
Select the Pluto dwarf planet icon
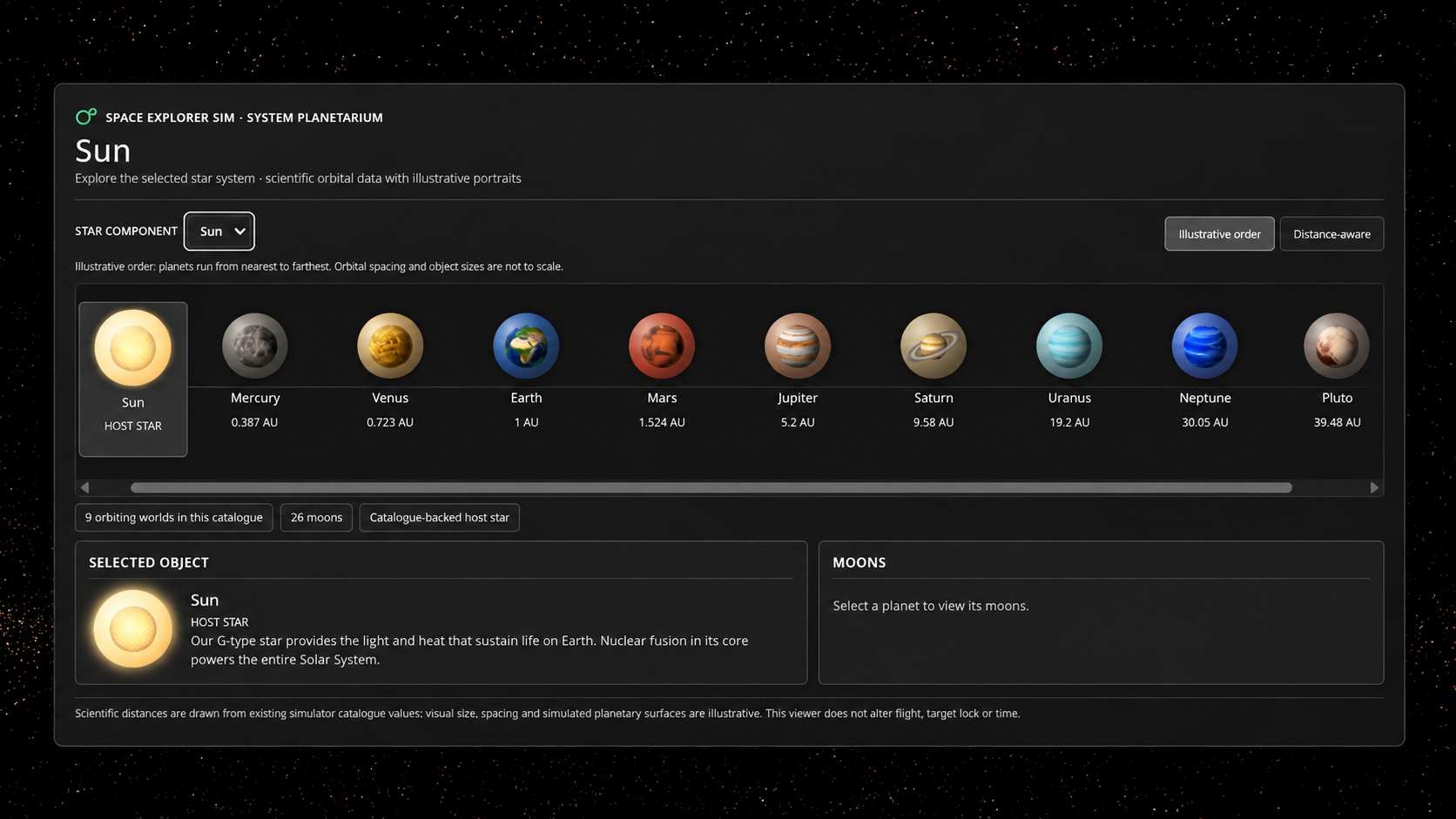click(x=1337, y=346)
